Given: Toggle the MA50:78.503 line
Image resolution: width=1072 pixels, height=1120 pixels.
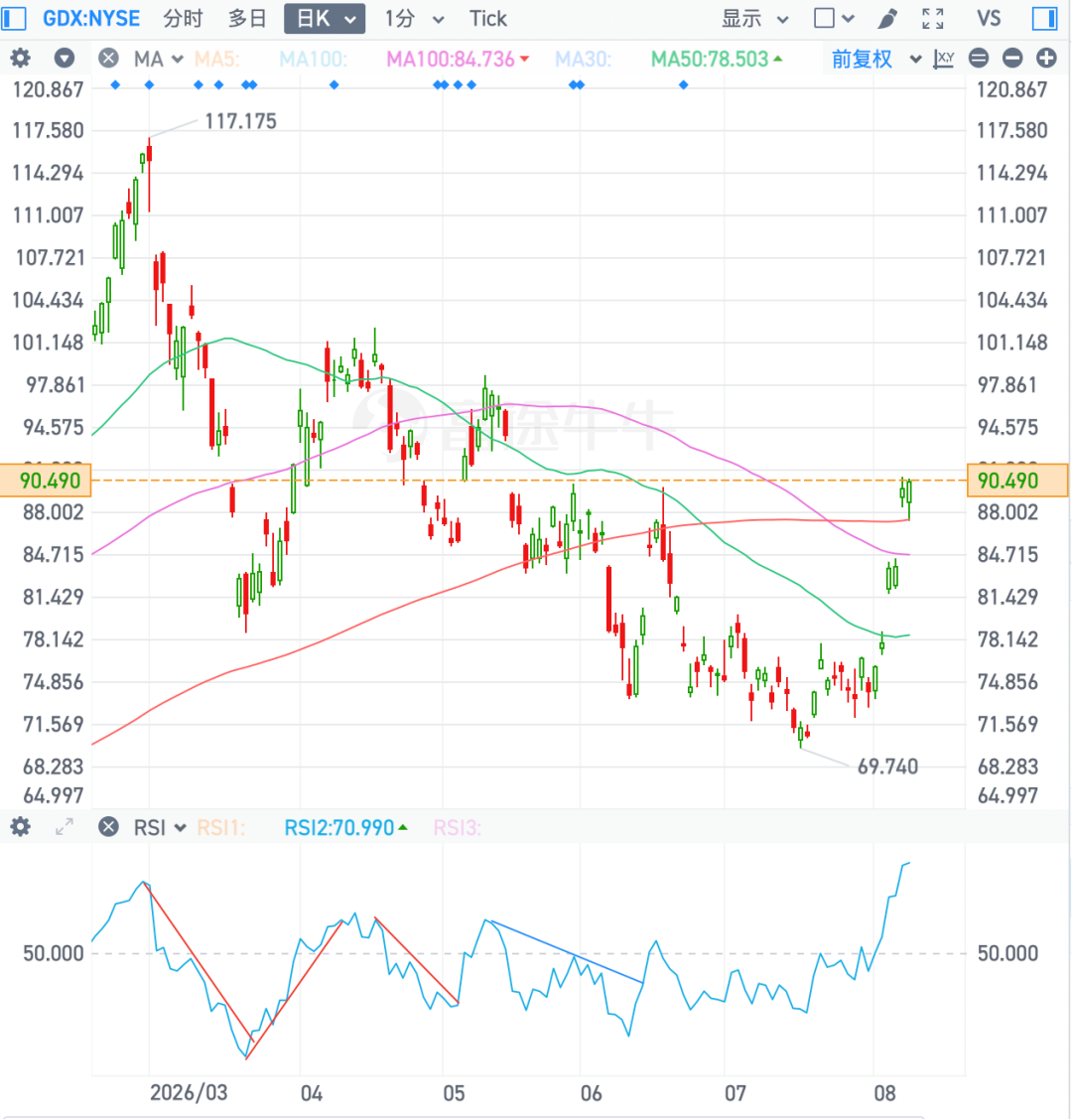Looking at the screenshot, I should pos(717,59).
